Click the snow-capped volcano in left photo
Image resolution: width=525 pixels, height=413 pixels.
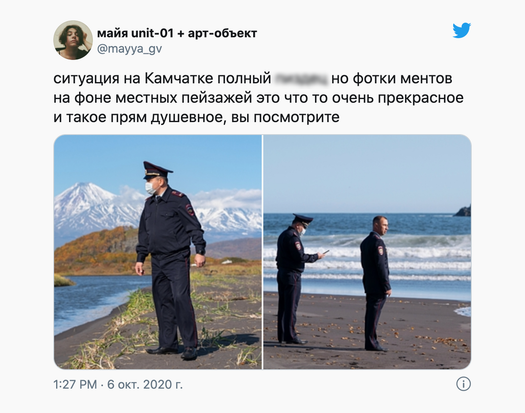[87, 208]
